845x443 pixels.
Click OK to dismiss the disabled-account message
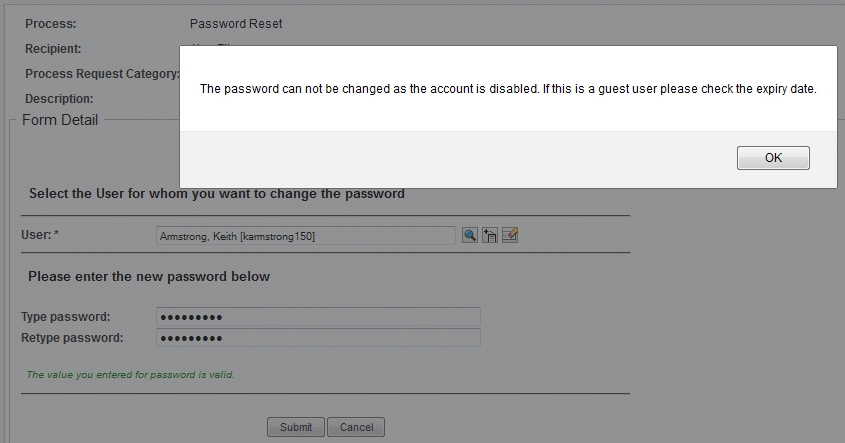coord(773,158)
